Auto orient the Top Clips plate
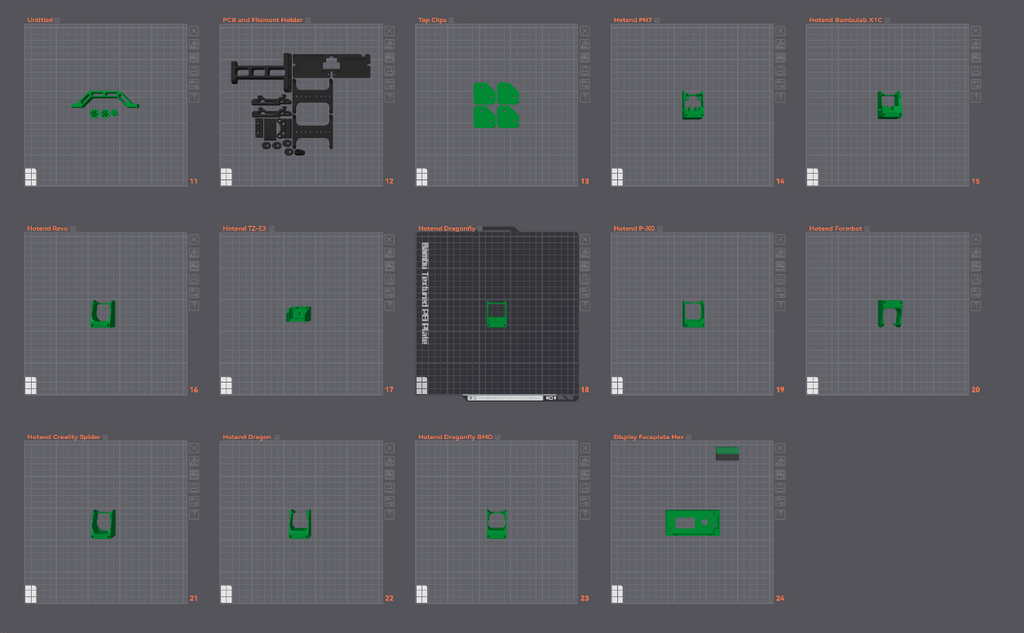 coord(585,44)
